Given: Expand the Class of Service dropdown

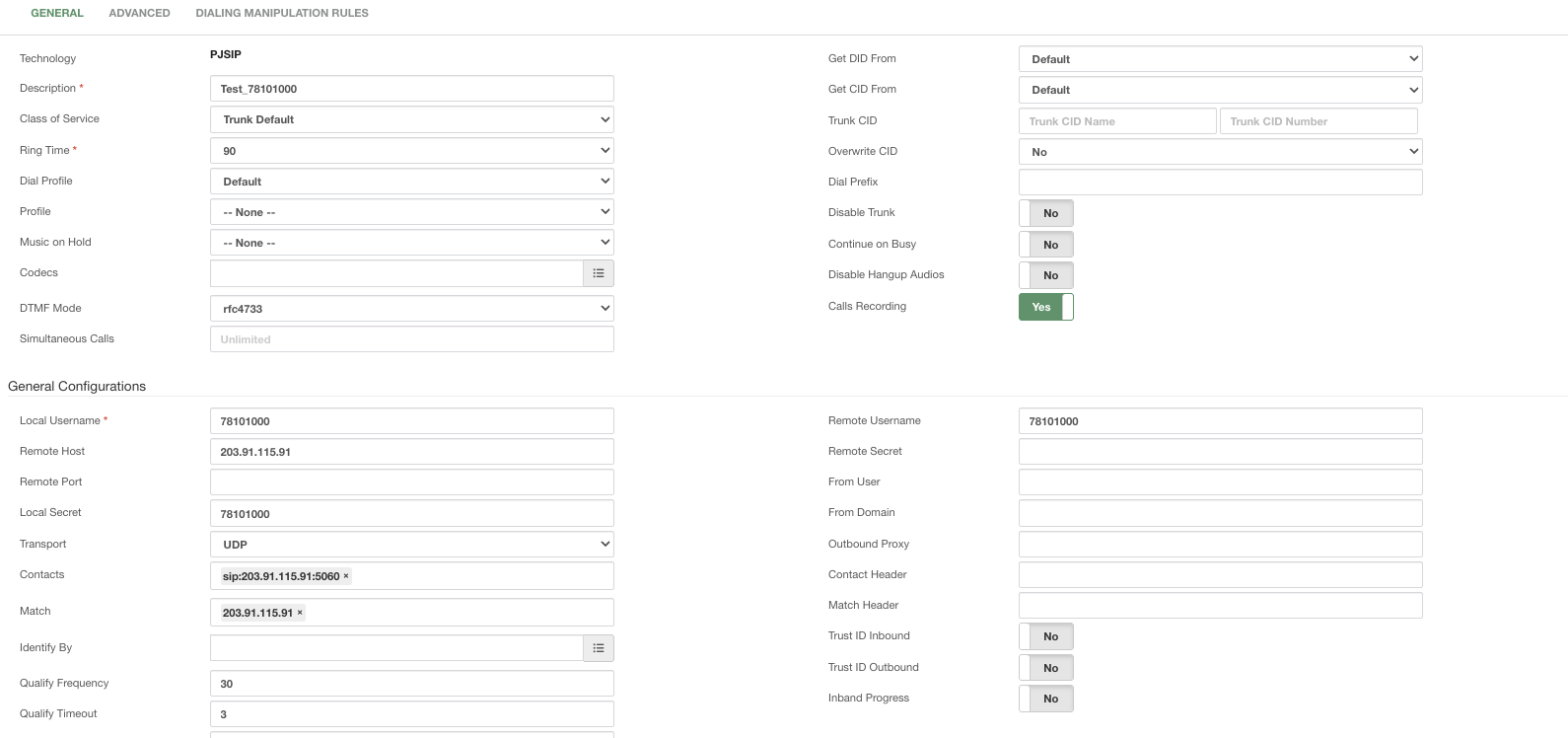Looking at the screenshot, I should 411,119.
